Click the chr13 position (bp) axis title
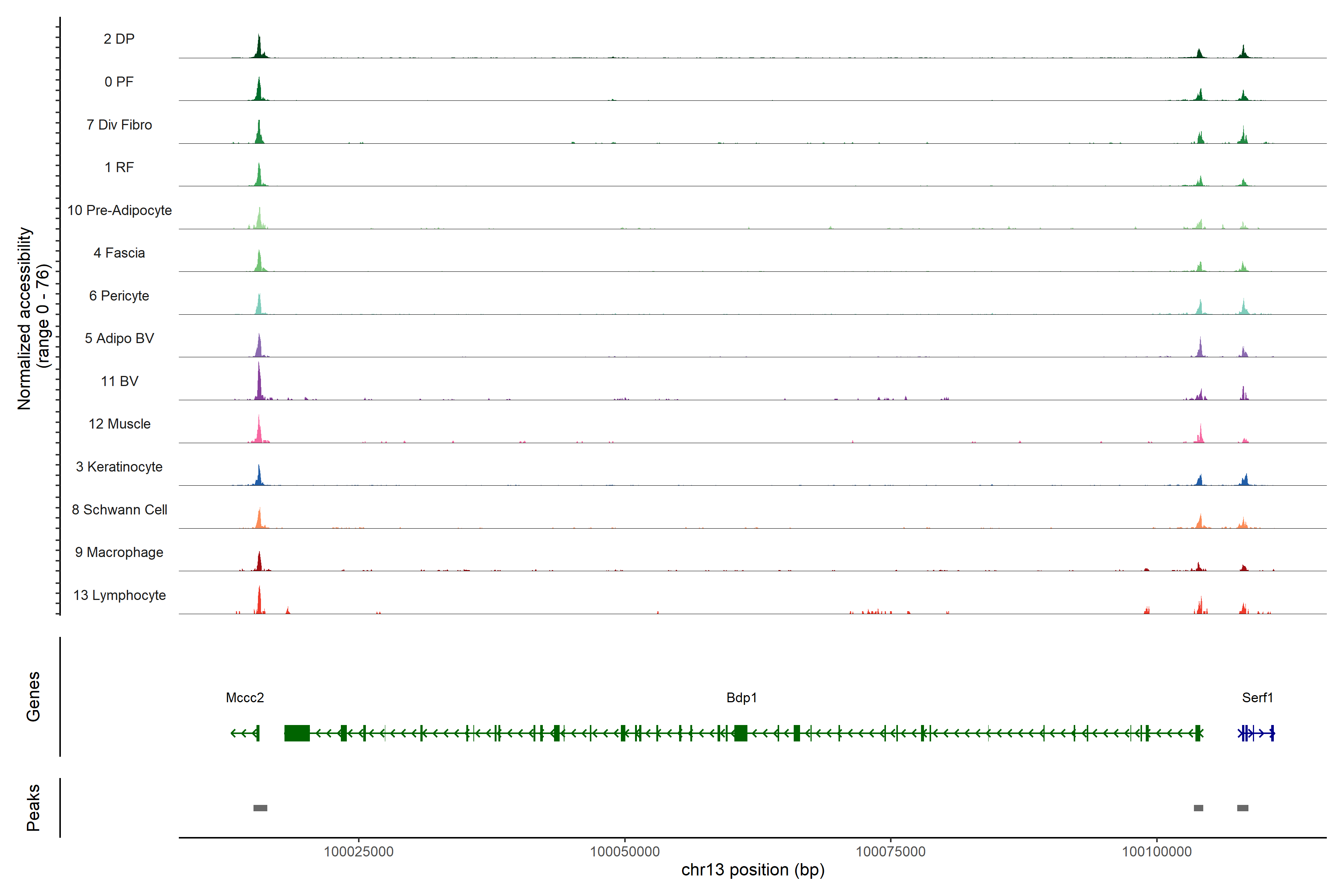Image resolution: width=1344 pixels, height=896 pixels. pyautogui.click(x=753, y=870)
